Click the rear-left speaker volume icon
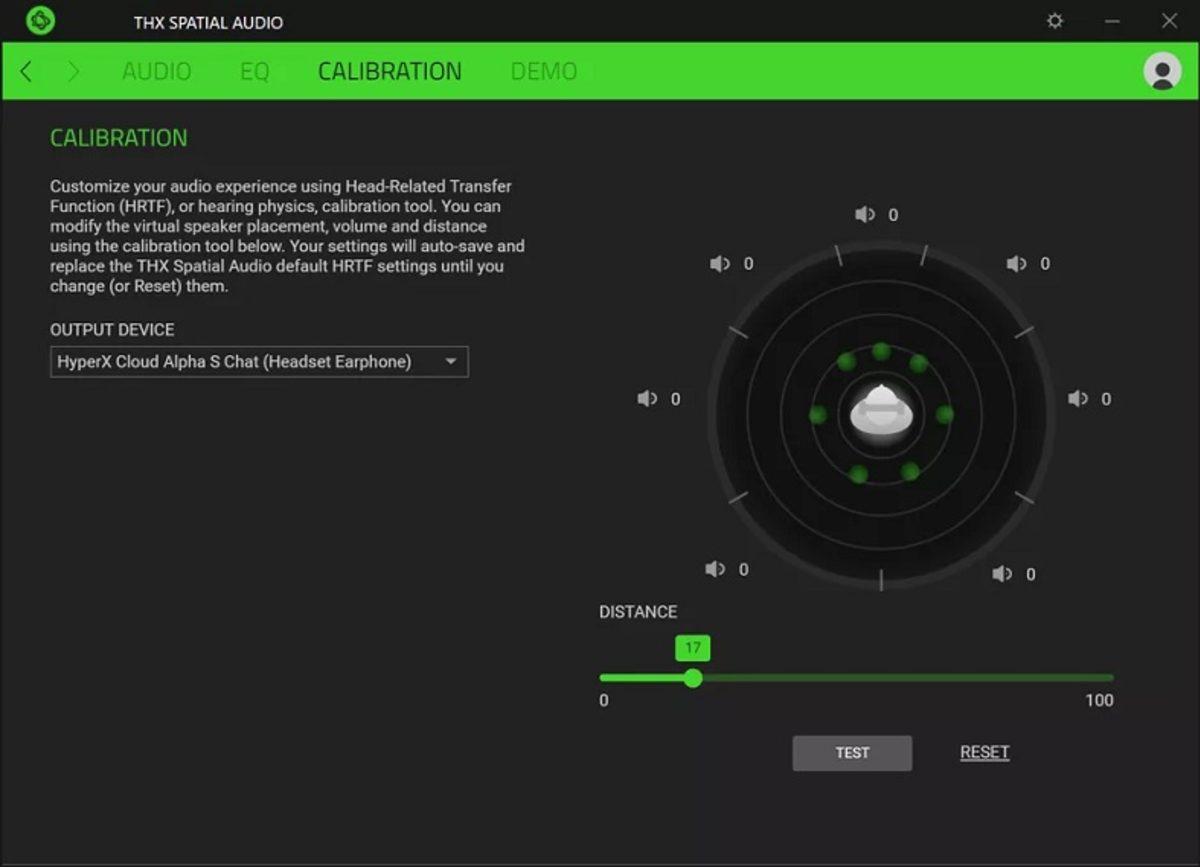Viewport: 1200px width, 867px height. point(714,568)
